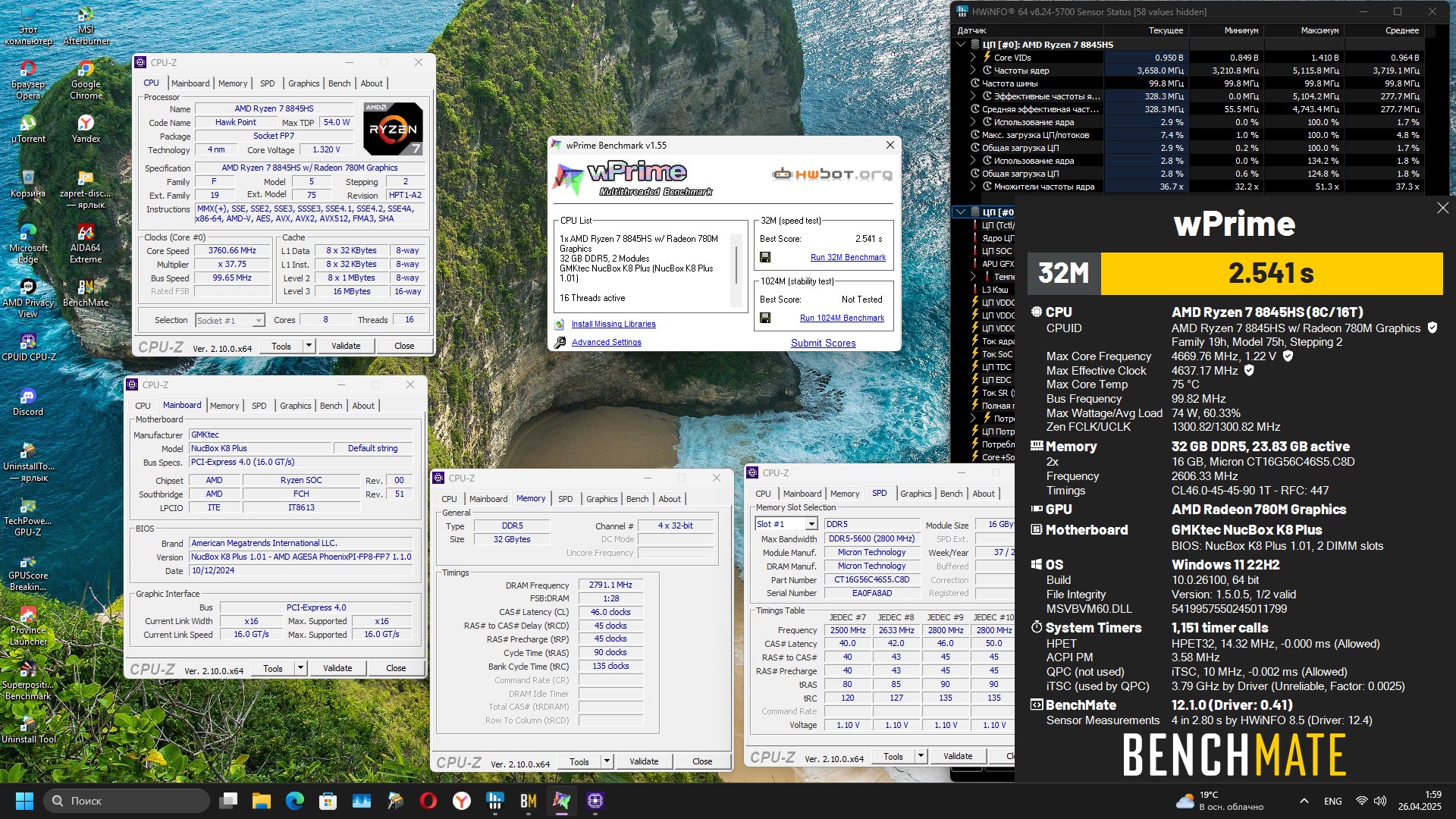This screenshot has width=1456, height=819.
Task: Click Validate in CPU-Z Memory-tab window
Action: 644,761
